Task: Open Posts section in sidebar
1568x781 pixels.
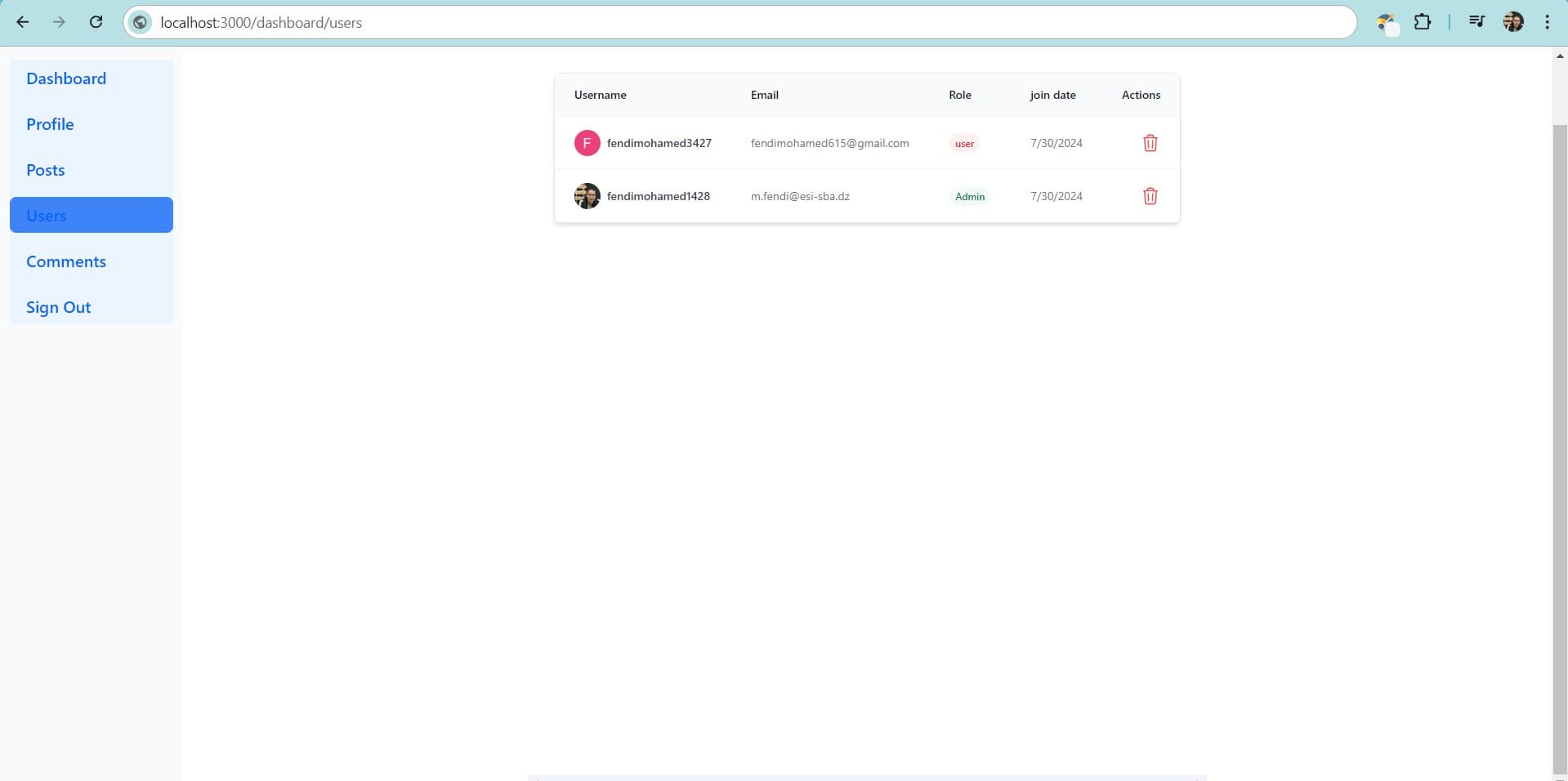Action: [46, 170]
